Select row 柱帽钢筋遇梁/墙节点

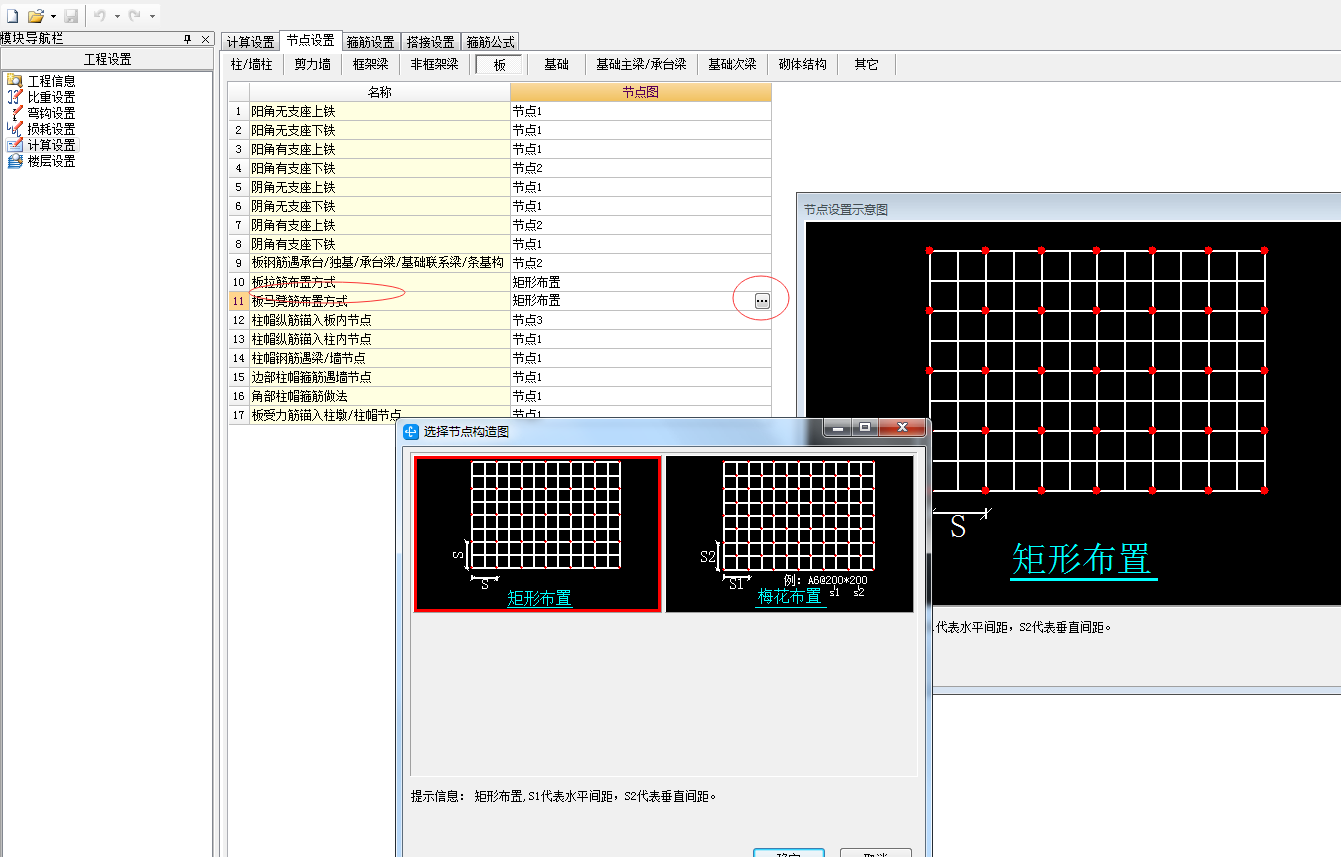pyautogui.click(x=380, y=358)
